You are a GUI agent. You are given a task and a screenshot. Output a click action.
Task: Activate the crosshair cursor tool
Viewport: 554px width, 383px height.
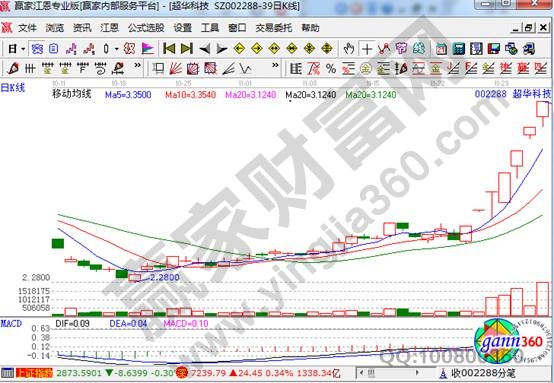coord(367,49)
